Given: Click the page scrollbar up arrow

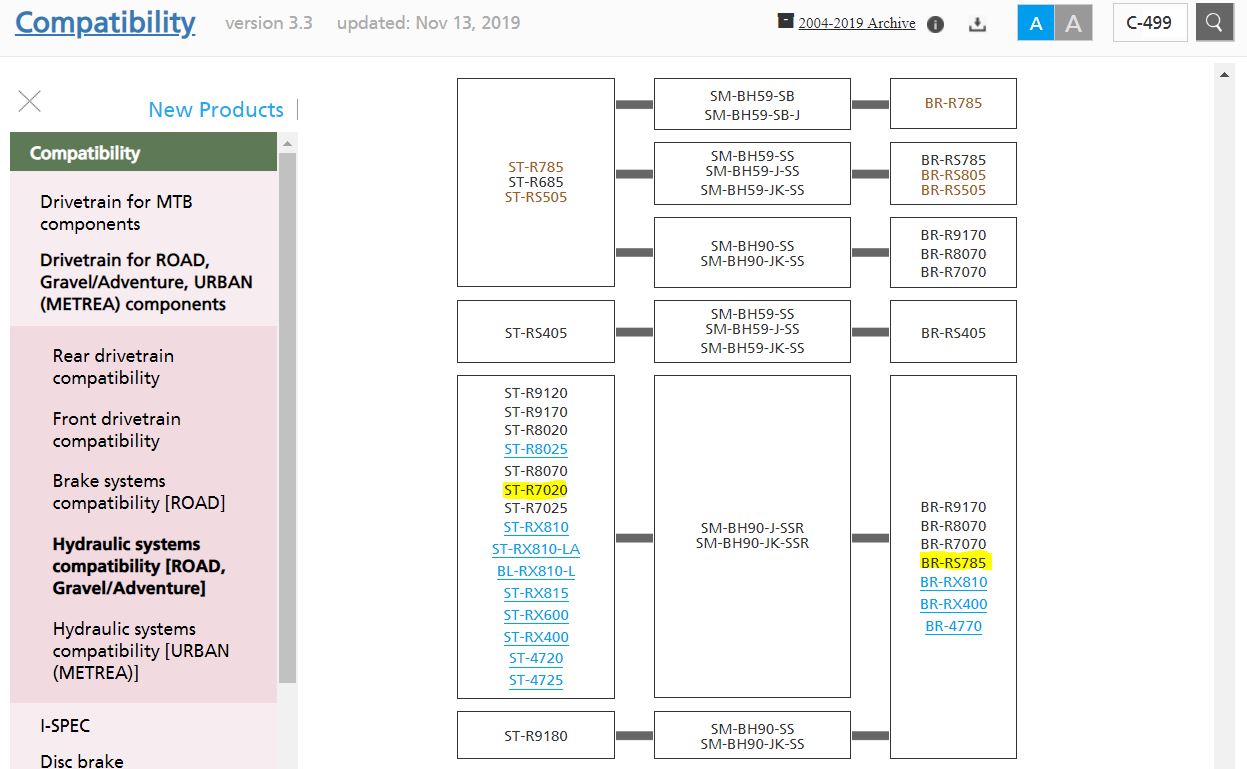Looking at the screenshot, I should tap(1225, 74).
